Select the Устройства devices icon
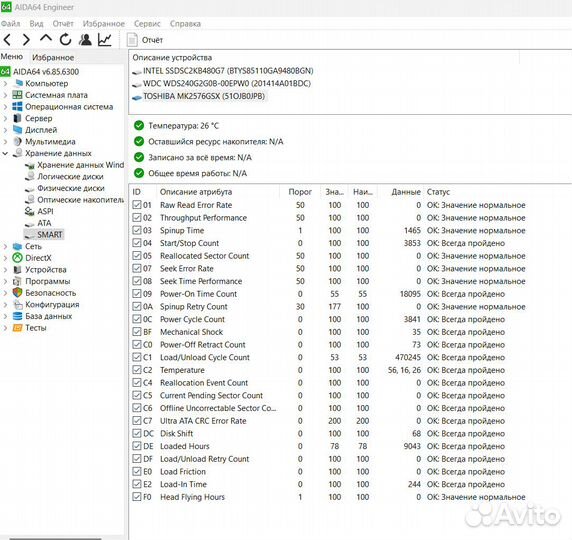 (x=17, y=270)
